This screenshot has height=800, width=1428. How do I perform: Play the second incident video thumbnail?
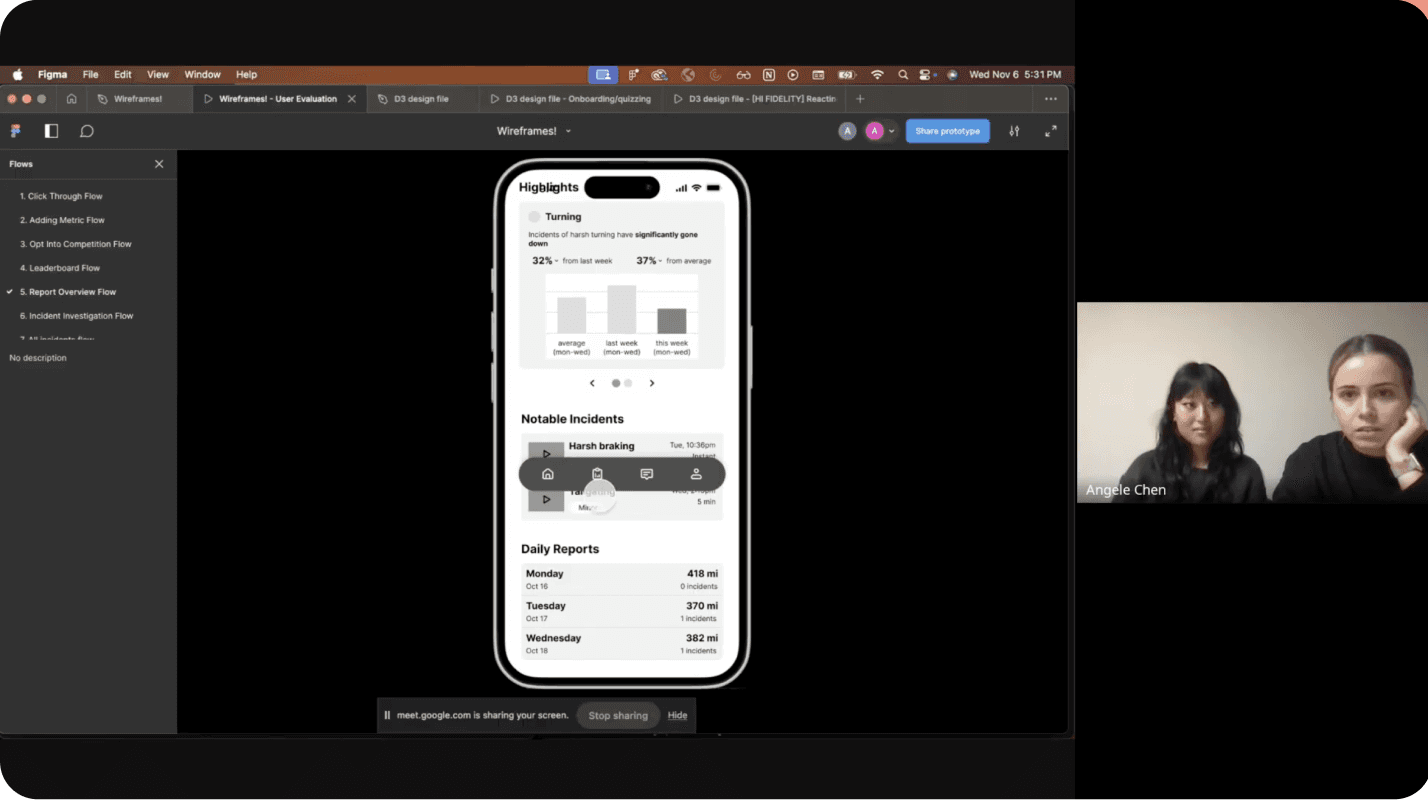[x=546, y=499]
